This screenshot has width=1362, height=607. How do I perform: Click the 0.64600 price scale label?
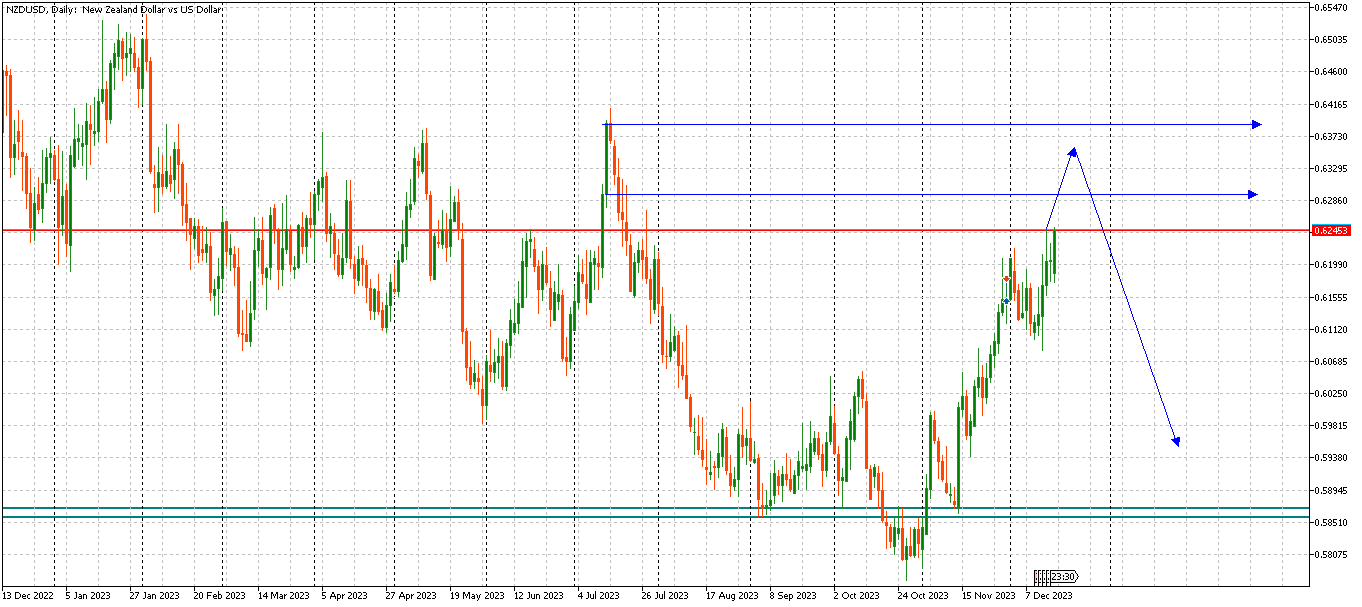pos(1332,72)
